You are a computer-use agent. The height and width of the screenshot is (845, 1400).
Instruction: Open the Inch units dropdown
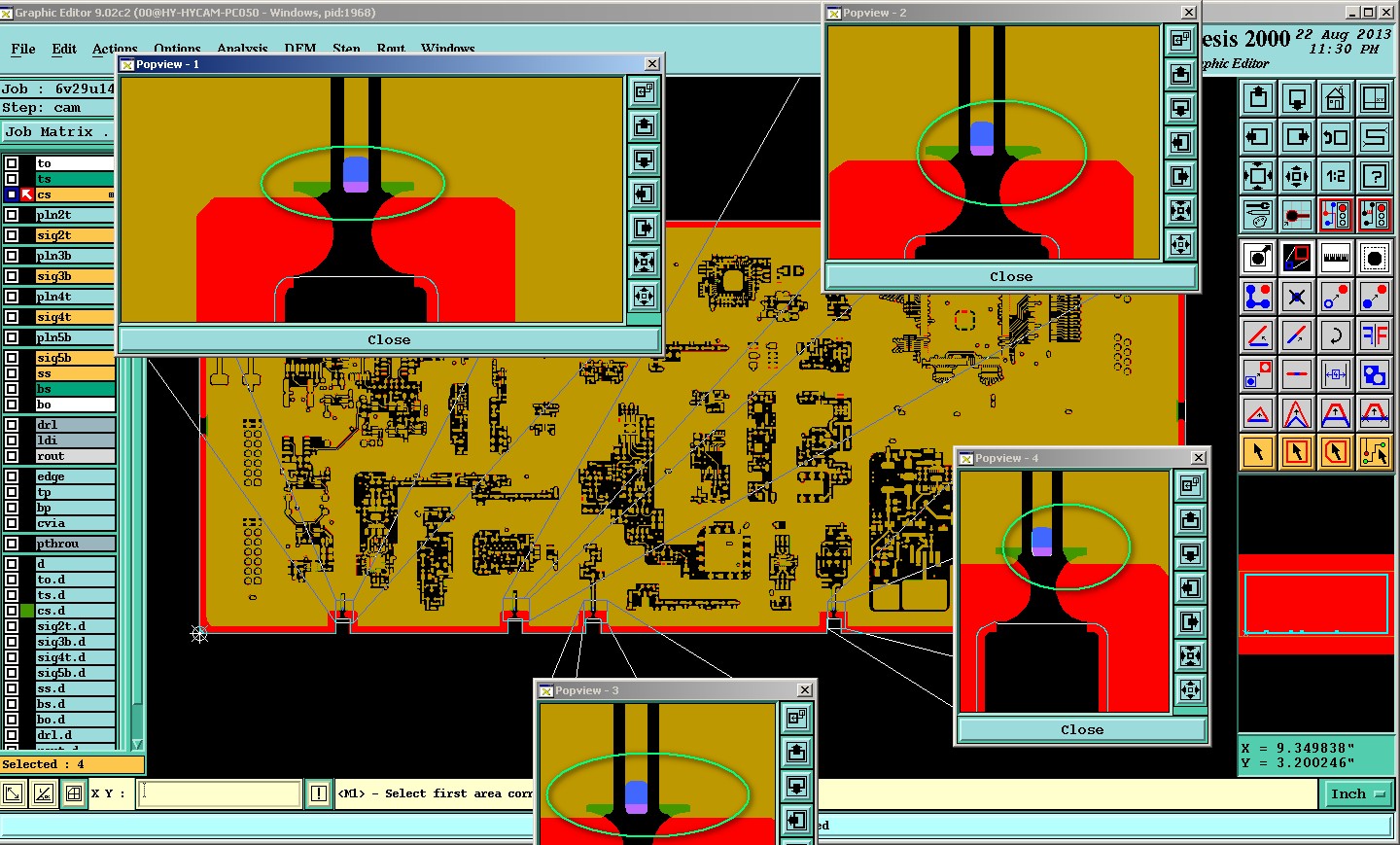coord(1357,793)
